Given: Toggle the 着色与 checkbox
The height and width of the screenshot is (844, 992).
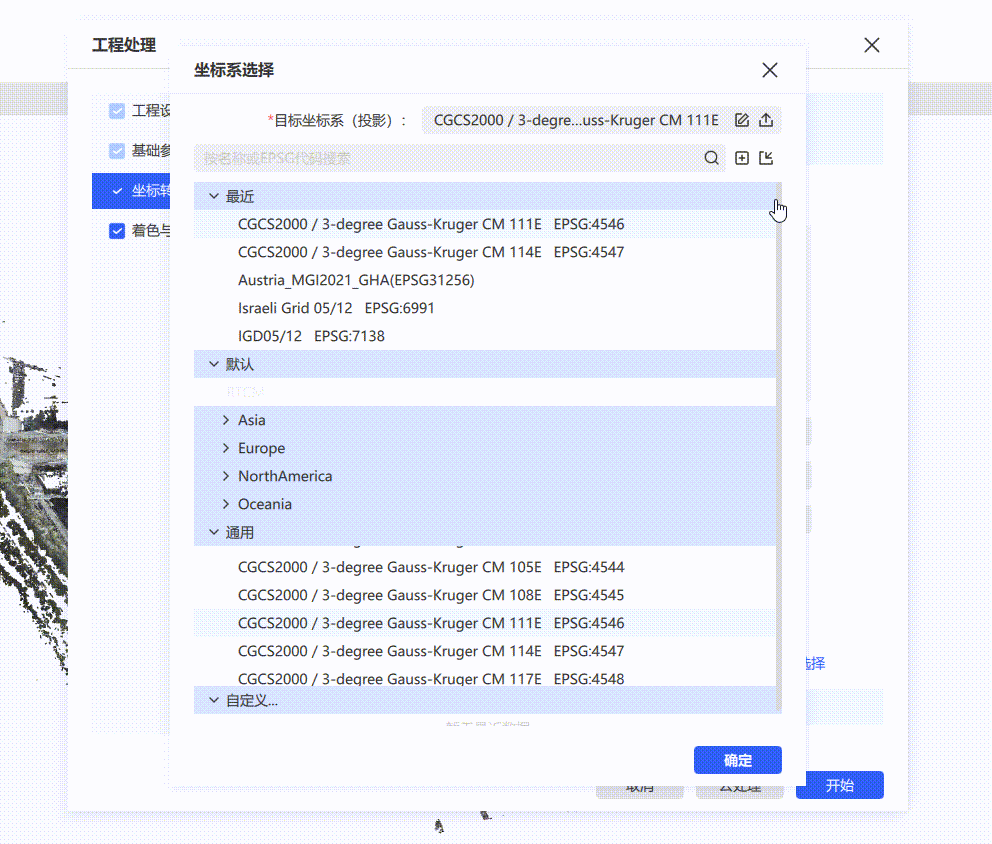Looking at the screenshot, I should [117, 231].
